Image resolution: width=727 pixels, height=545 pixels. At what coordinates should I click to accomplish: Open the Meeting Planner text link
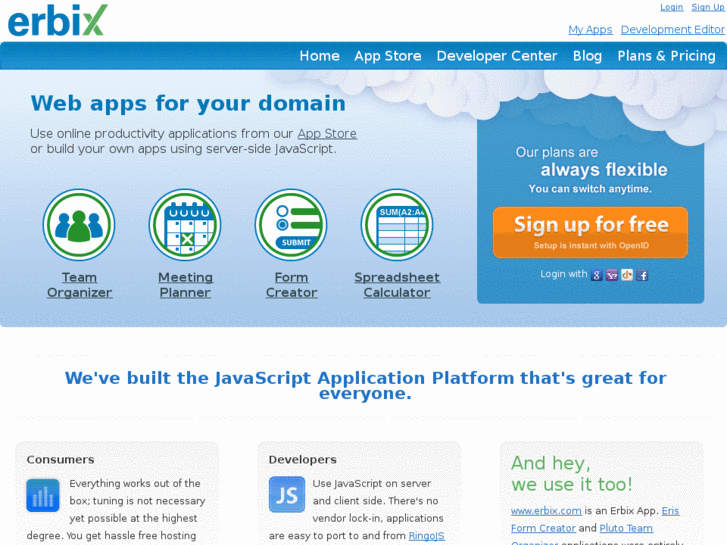[185, 285]
